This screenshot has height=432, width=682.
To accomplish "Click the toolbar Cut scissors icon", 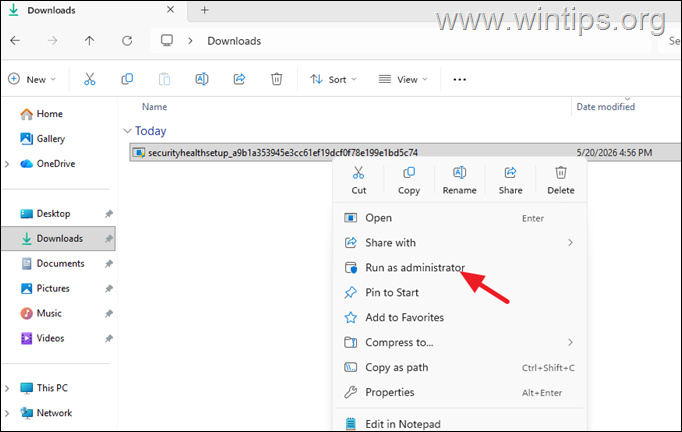I will click(x=90, y=79).
